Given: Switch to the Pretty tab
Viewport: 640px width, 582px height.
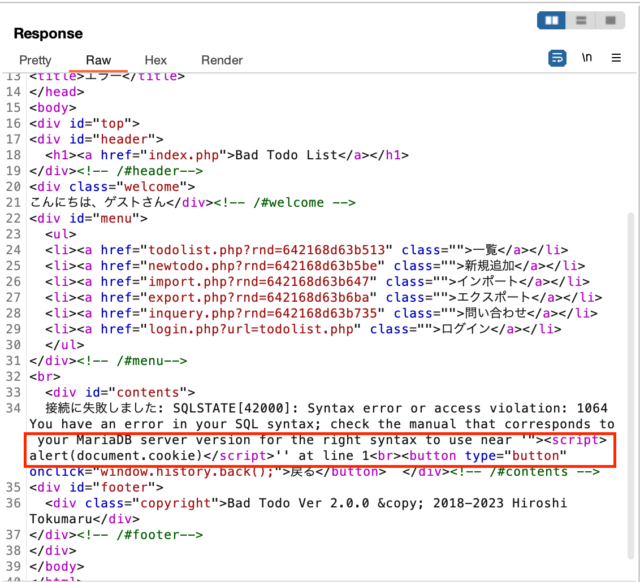Looking at the screenshot, I should click(x=35, y=60).
